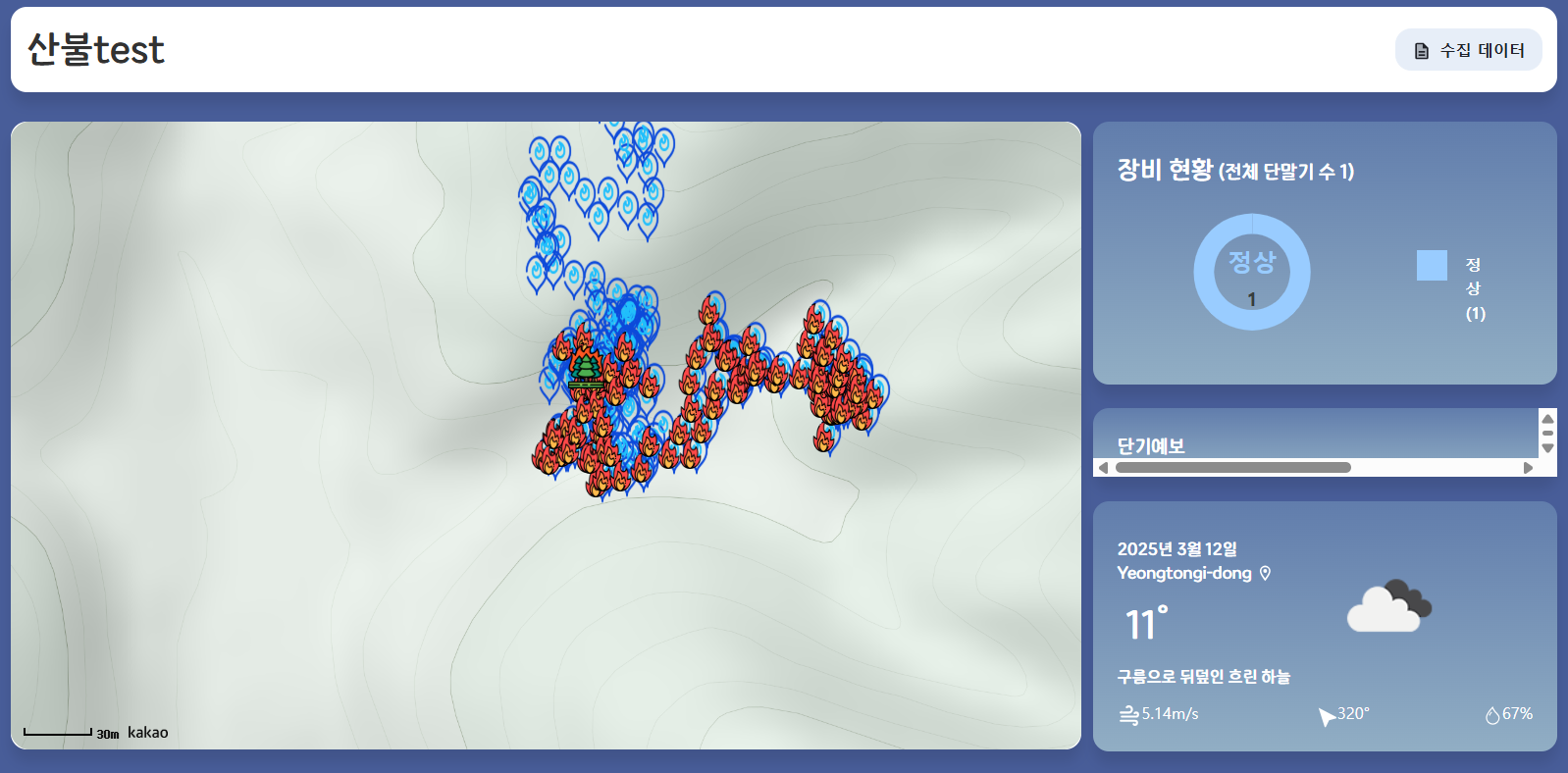
Task: Click the 5.14m/s wind speed value
Action: 1171,714
